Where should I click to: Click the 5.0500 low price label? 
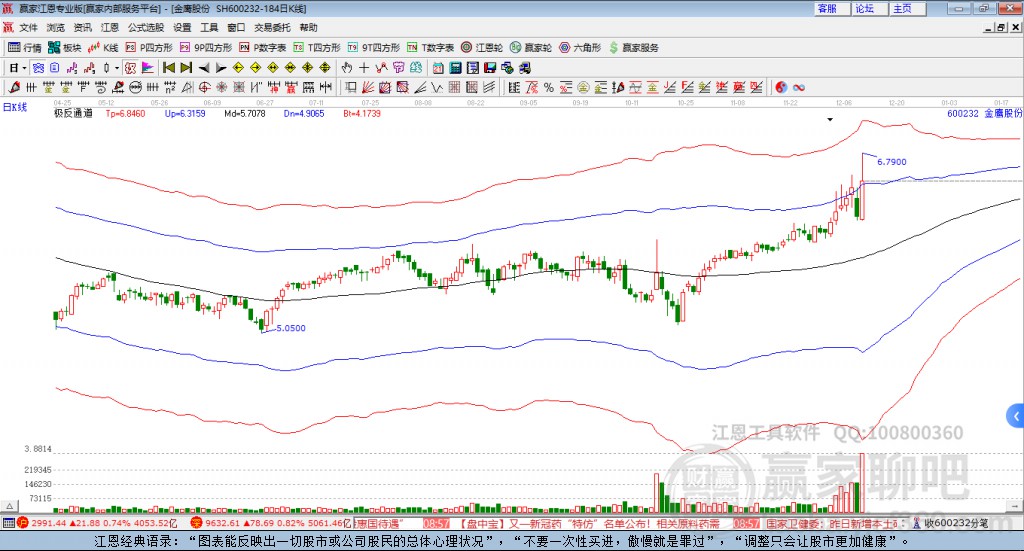point(291,328)
